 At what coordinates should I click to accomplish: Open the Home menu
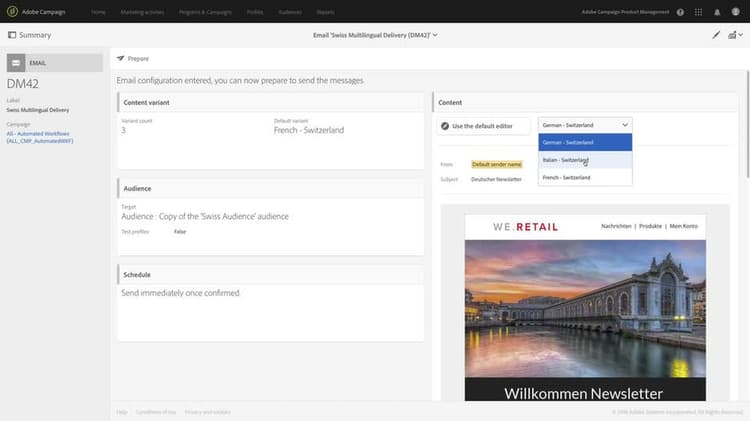pyautogui.click(x=98, y=12)
